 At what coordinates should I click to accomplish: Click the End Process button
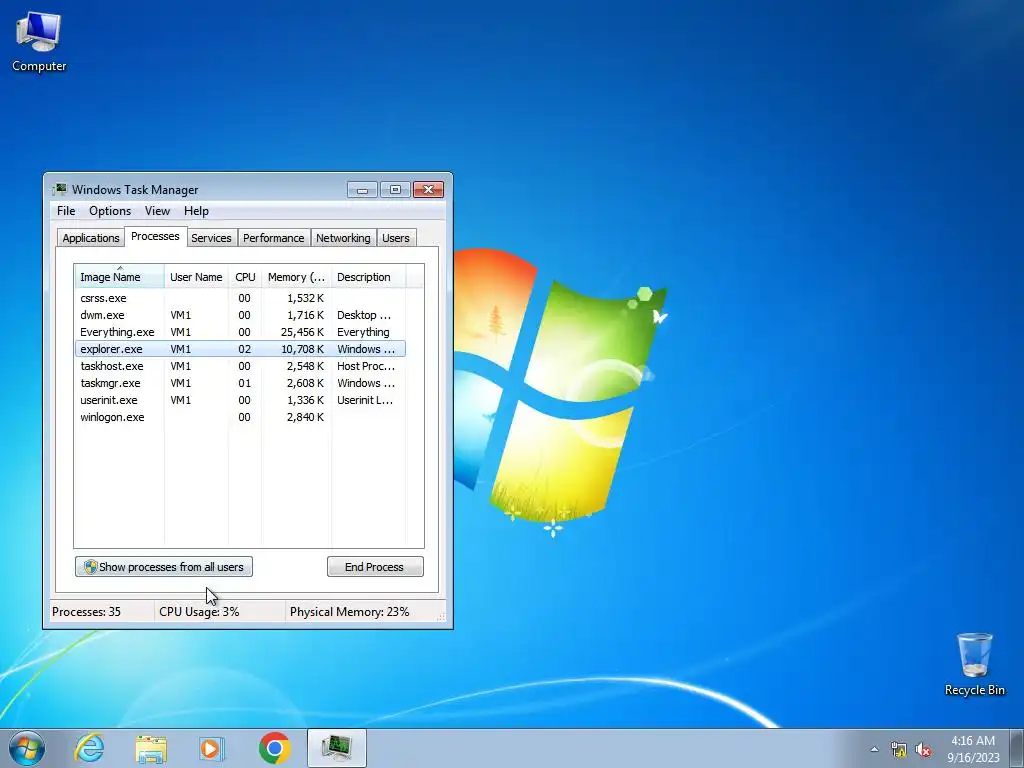375,567
